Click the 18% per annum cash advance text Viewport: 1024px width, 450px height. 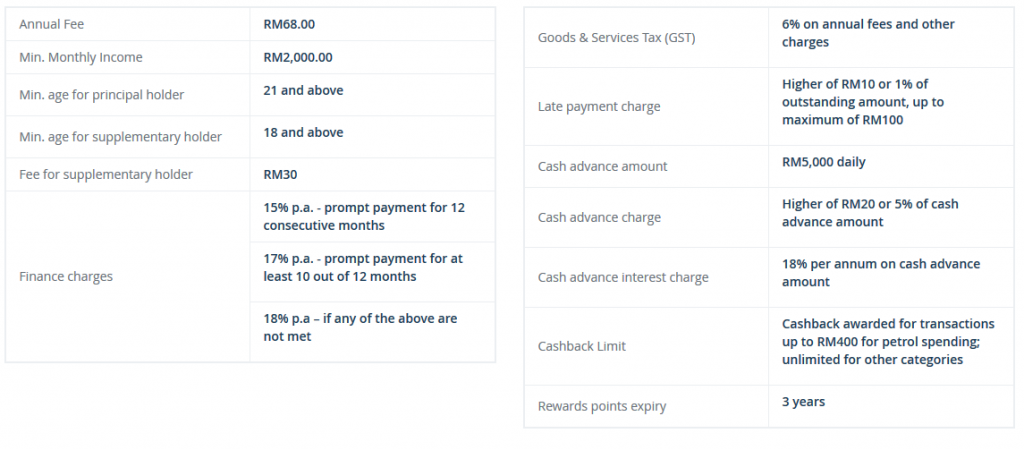pyautogui.click(x=881, y=272)
